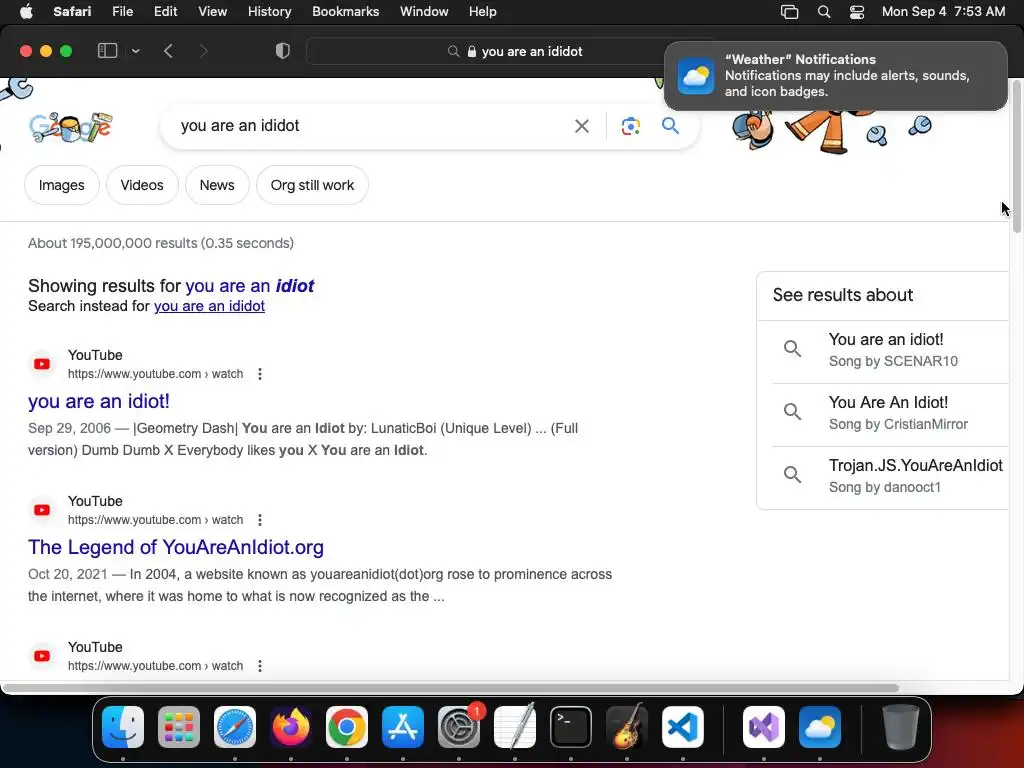The width and height of the screenshot is (1024, 768).
Task: Open Visual Studio Code from the Dock
Action: click(x=683, y=727)
